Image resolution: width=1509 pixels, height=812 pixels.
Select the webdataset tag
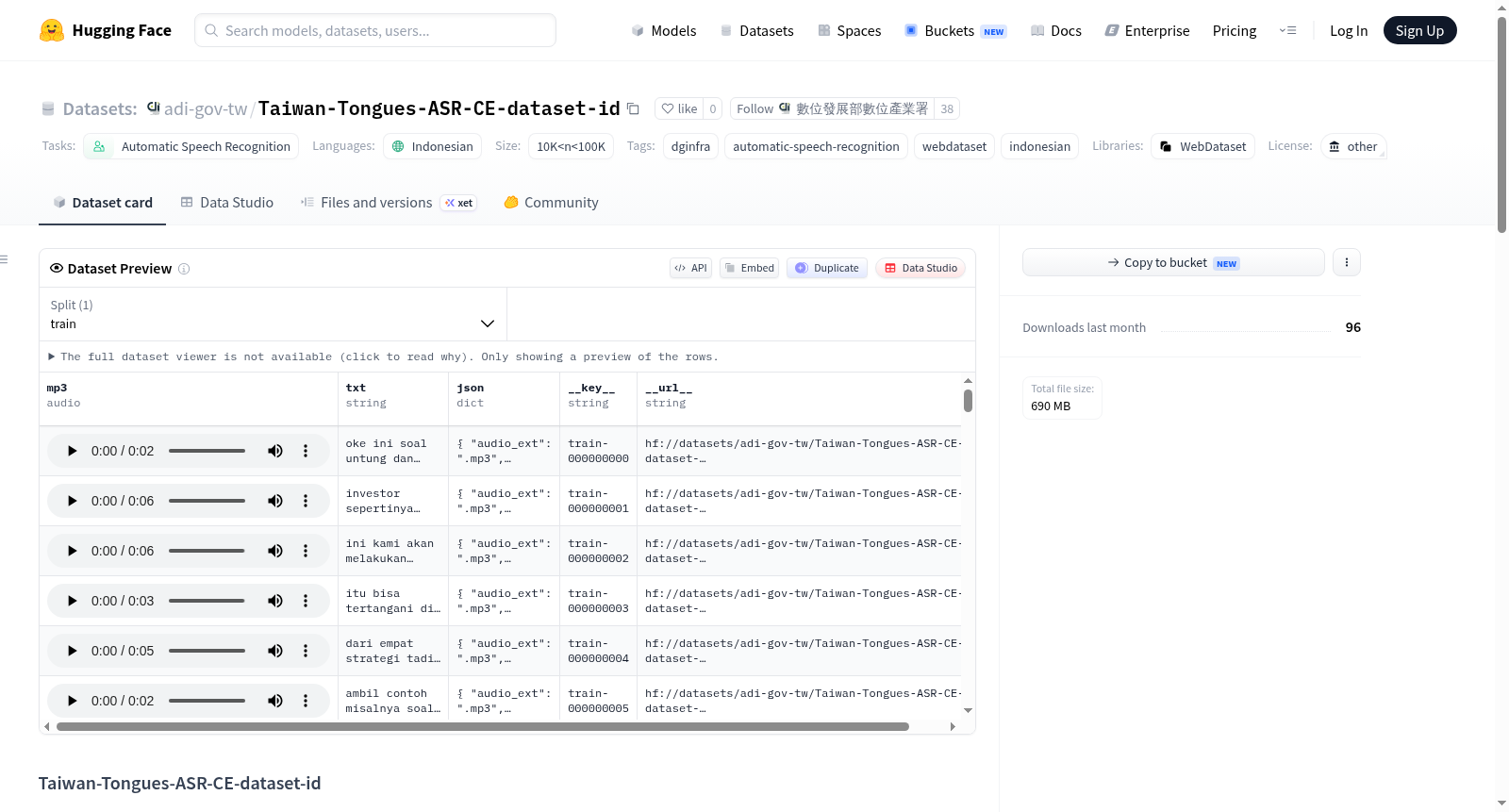(954, 146)
